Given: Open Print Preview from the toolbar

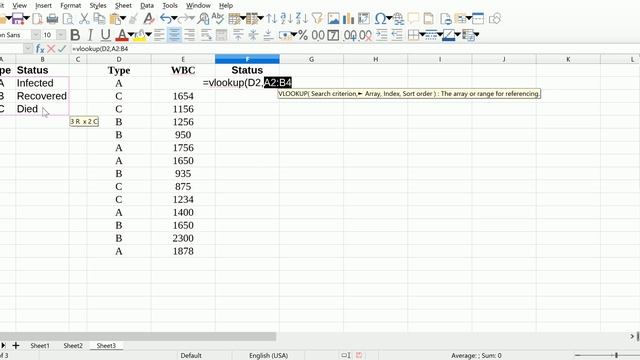Looking at the screenshot, I should [x=68, y=19].
